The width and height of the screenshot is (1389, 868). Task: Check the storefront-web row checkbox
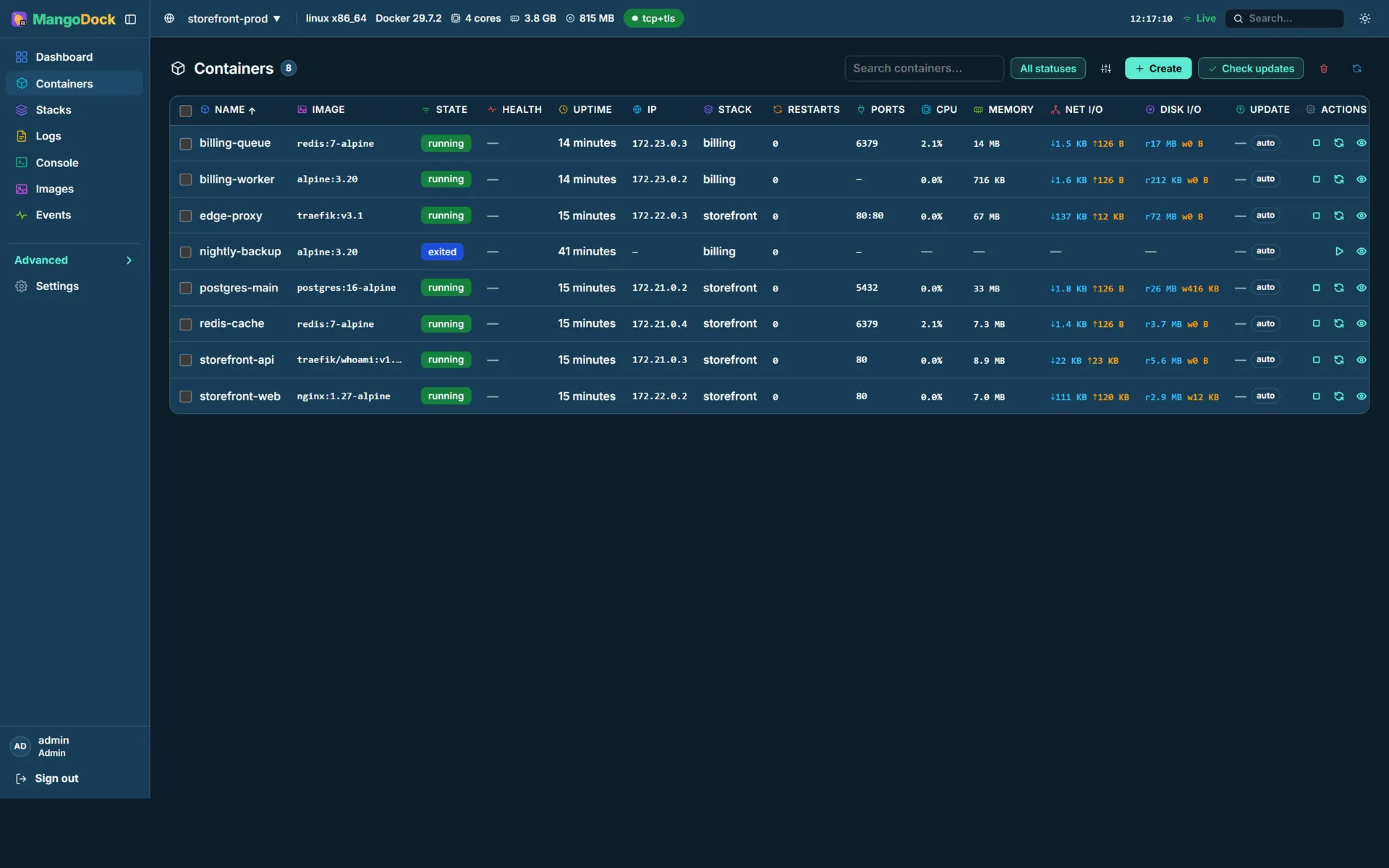point(185,397)
